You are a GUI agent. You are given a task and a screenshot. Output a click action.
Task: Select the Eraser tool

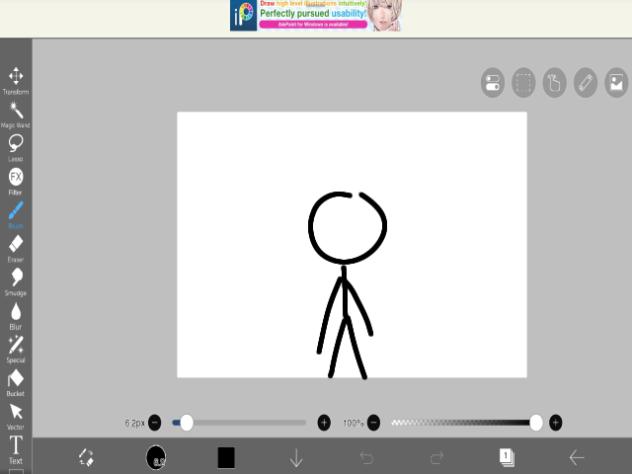[x=16, y=249]
